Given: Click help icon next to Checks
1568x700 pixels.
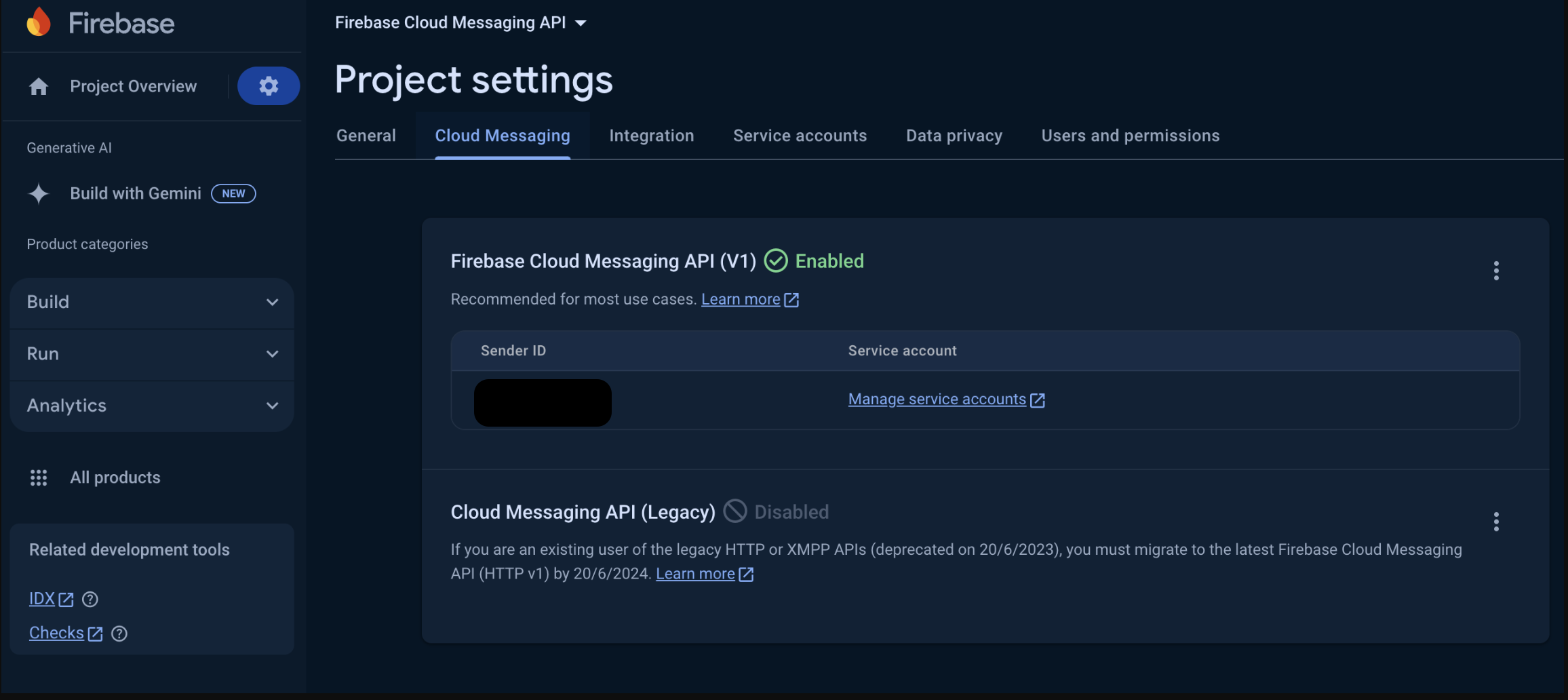Looking at the screenshot, I should point(119,634).
